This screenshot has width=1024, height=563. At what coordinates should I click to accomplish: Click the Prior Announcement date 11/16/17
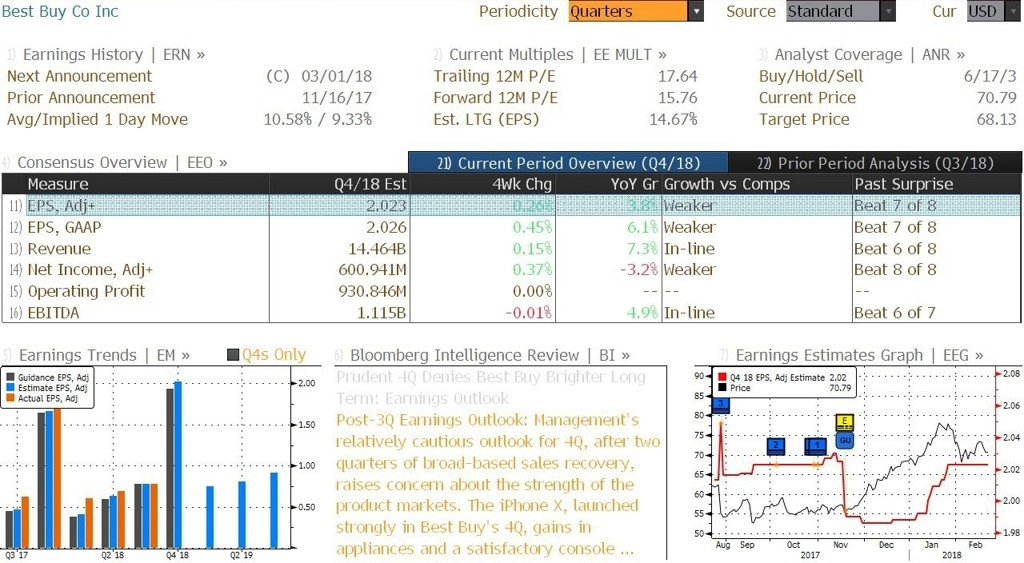(x=336, y=98)
